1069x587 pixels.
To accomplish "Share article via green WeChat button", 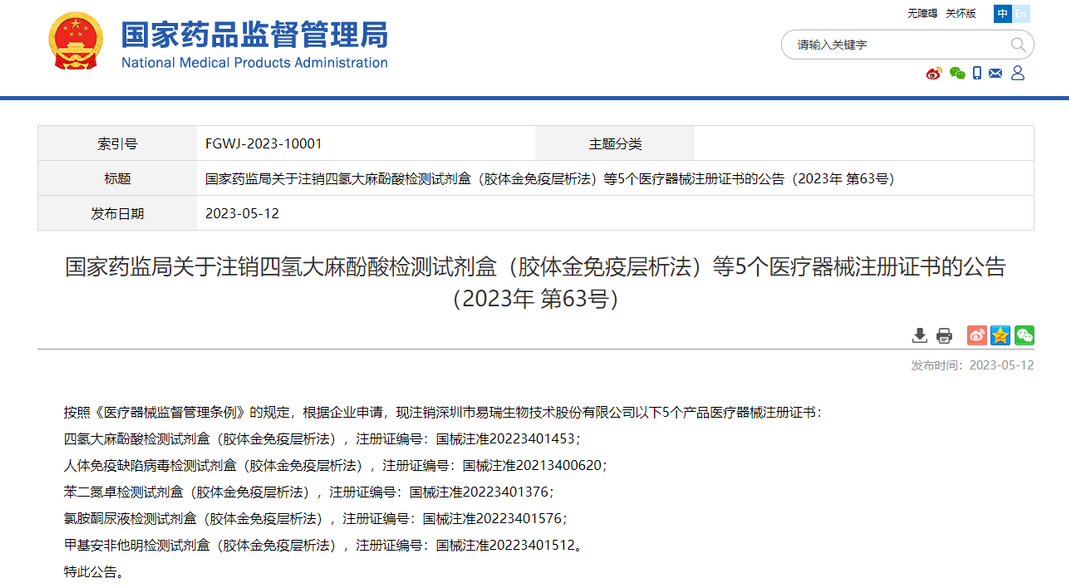I will coord(1024,336).
